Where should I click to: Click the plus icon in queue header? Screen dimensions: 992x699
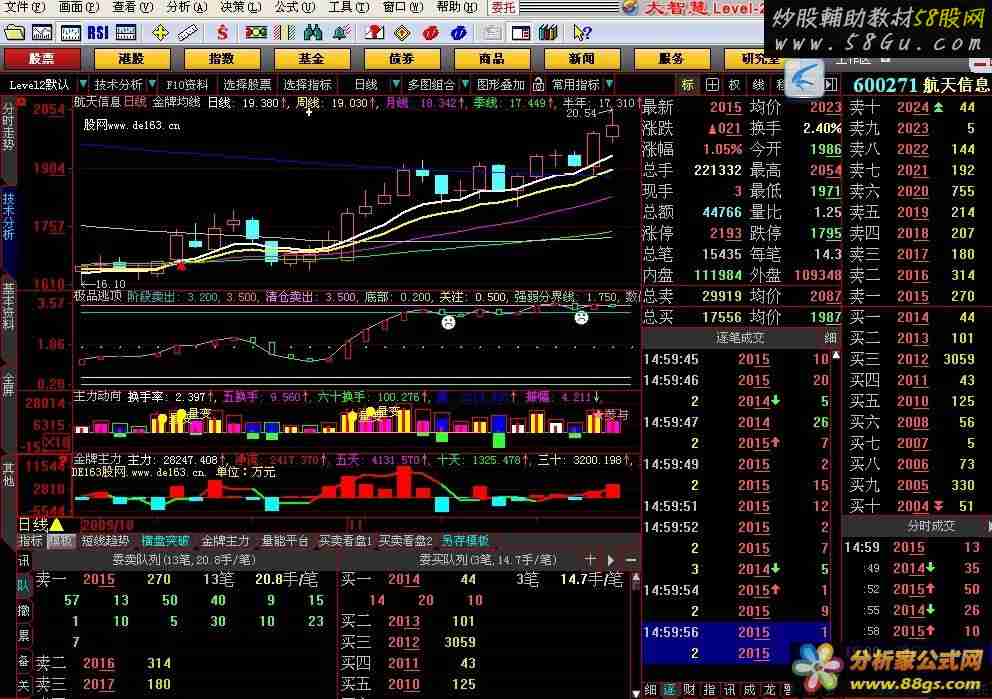pyautogui.click(x=590, y=559)
